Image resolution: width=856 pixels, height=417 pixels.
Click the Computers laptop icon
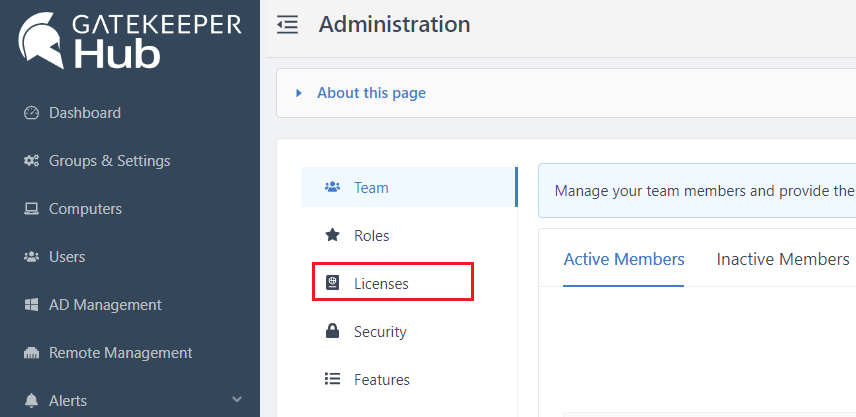(x=31, y=209)
